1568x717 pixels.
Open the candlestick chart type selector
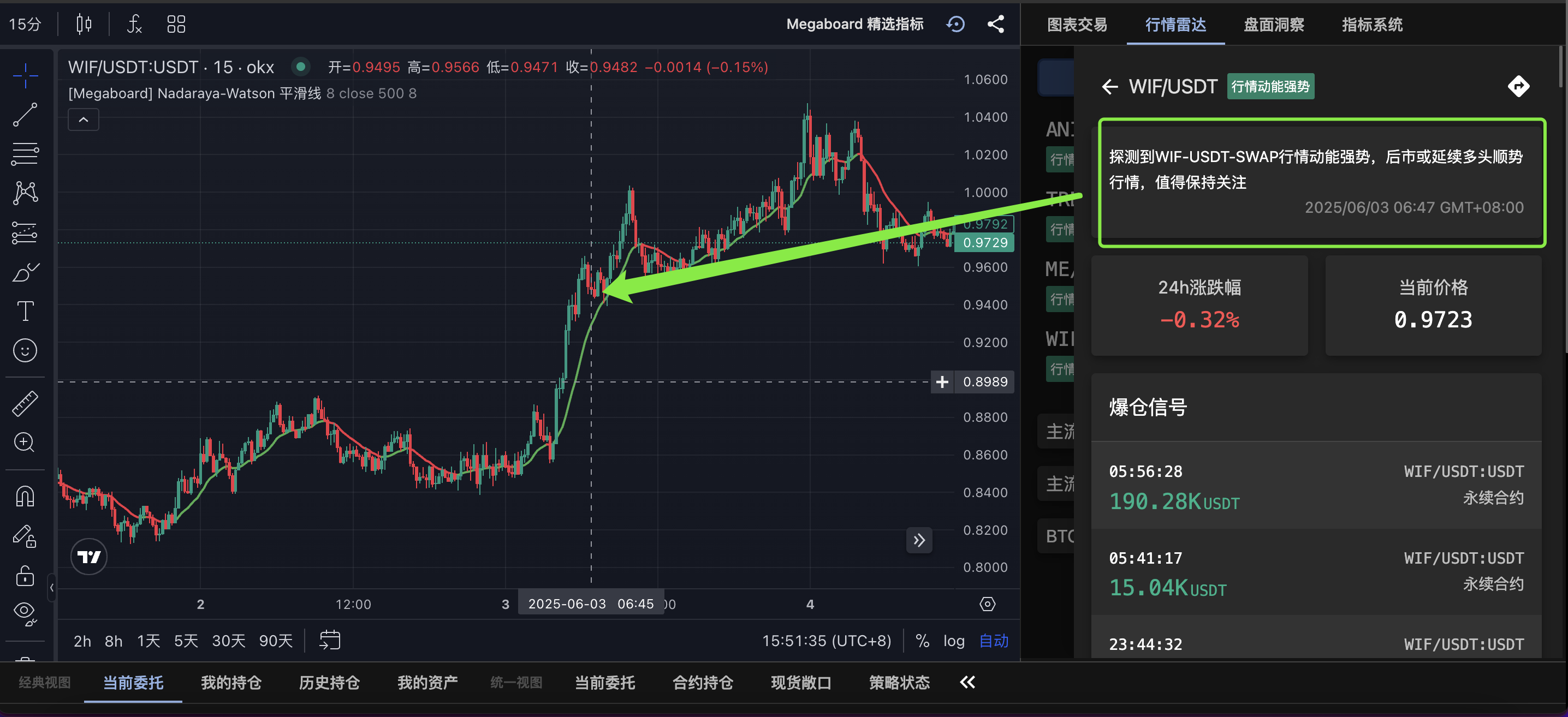(x=84, y=25)
